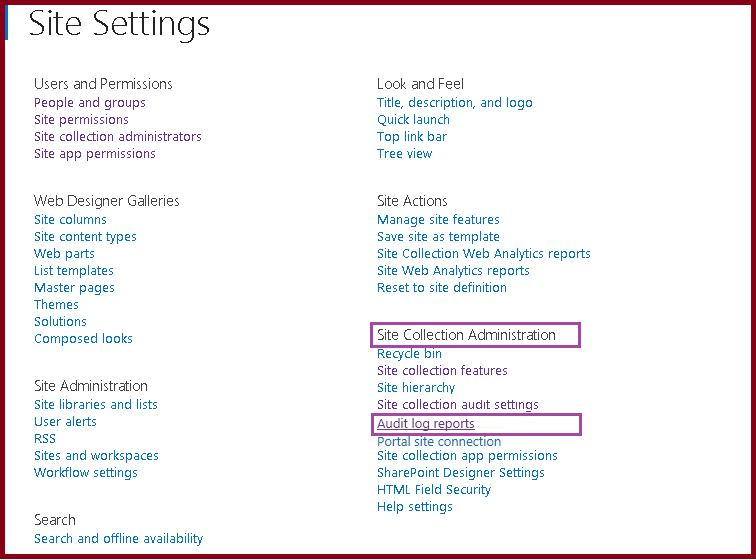Open Site collection features
The width and height of the screenshot is (756, 560).
442,370
